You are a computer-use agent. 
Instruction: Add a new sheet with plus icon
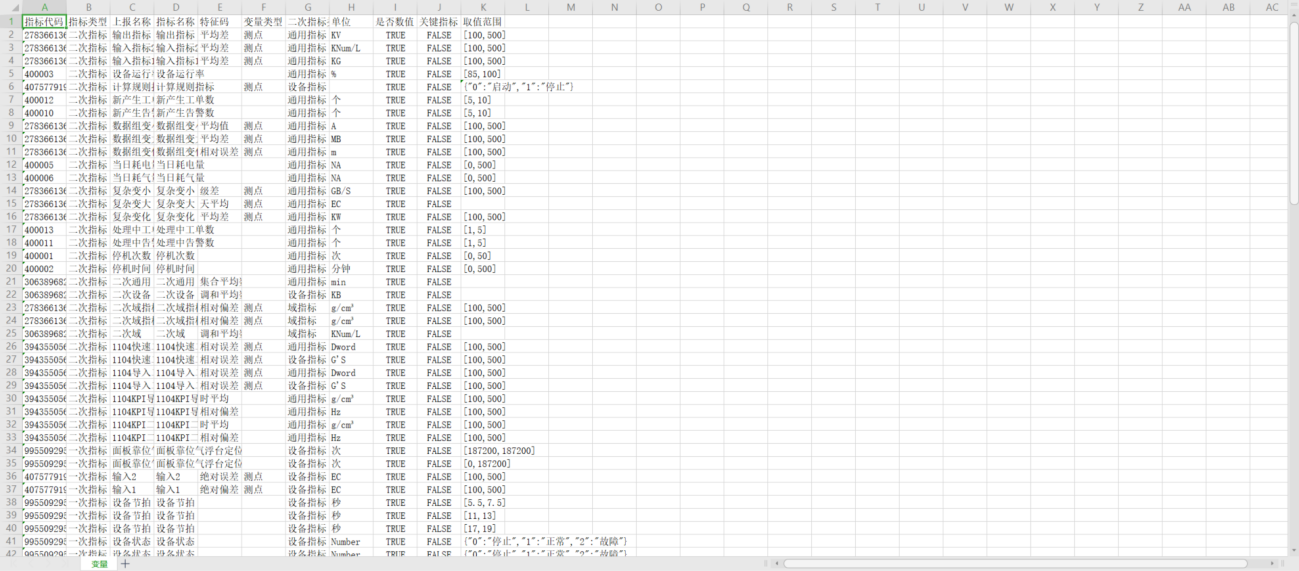tap(125, 564)
